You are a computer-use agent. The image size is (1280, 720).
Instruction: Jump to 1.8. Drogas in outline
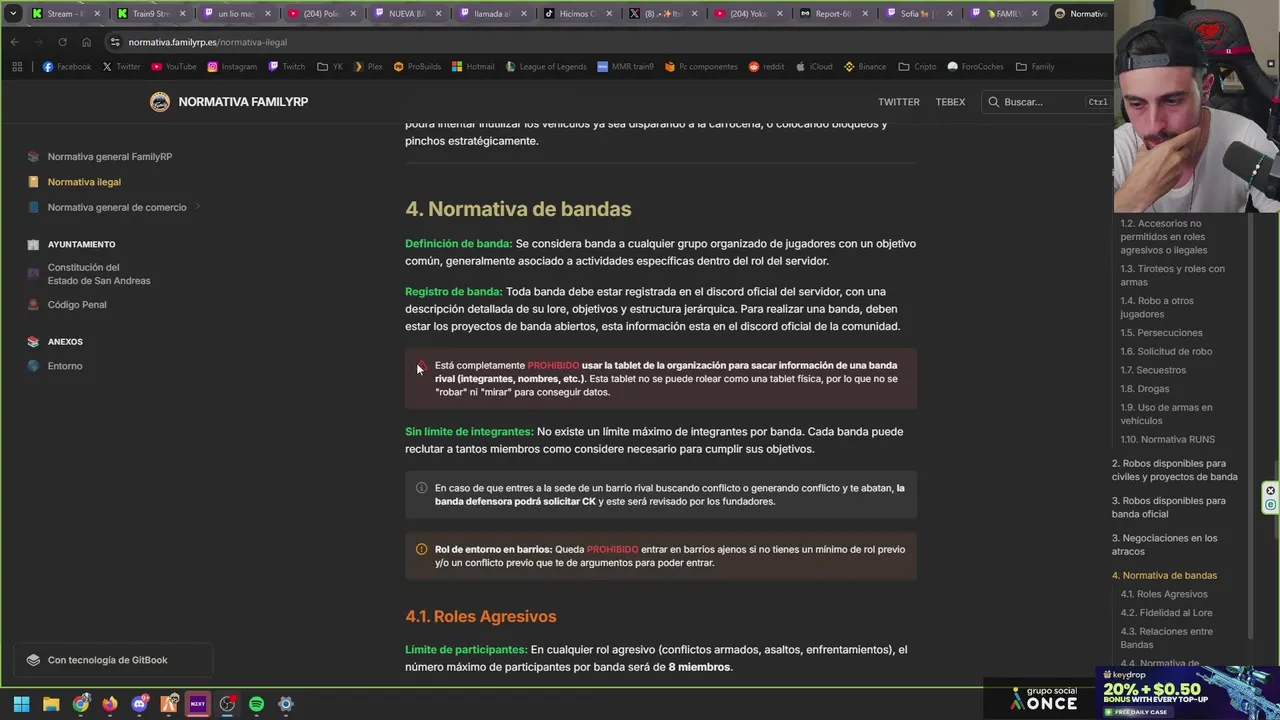[x=1144, y=389]
